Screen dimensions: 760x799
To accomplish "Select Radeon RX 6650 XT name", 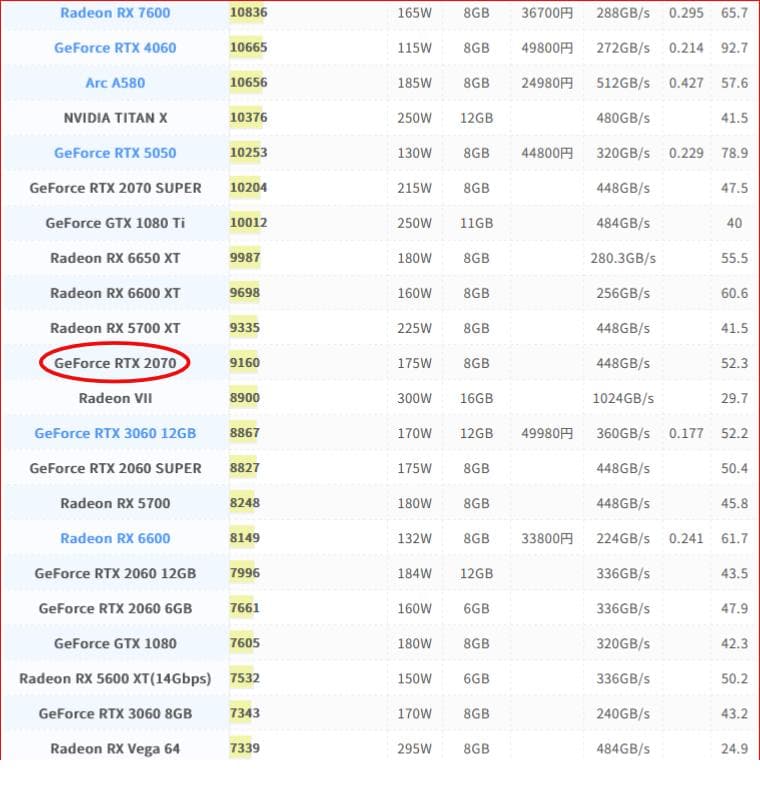I will pyautogui.click(x=115, y=258).
